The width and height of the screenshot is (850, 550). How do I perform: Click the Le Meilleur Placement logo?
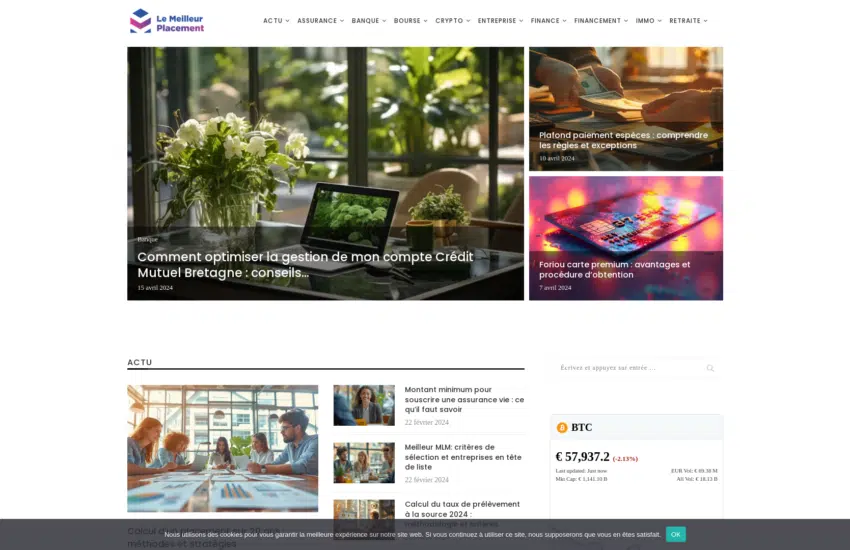point(167,21)
